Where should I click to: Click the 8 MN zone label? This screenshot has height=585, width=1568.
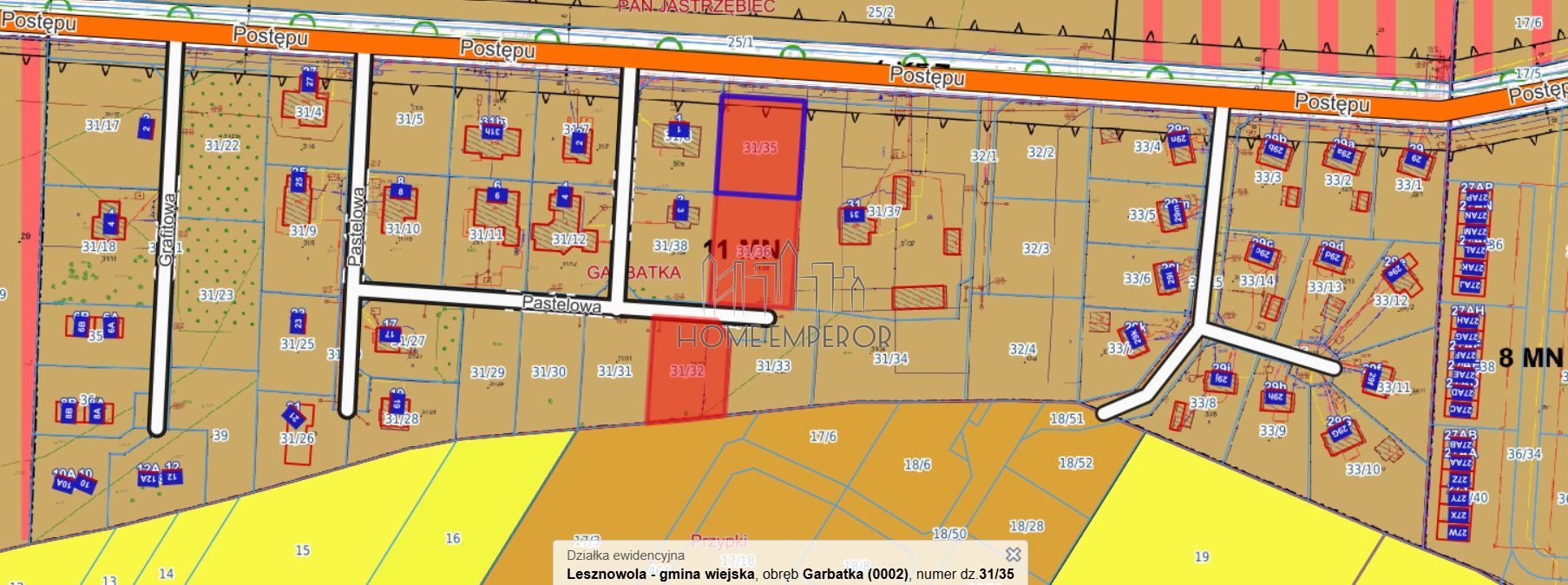pyautogui.click(x=1531, y=357)
